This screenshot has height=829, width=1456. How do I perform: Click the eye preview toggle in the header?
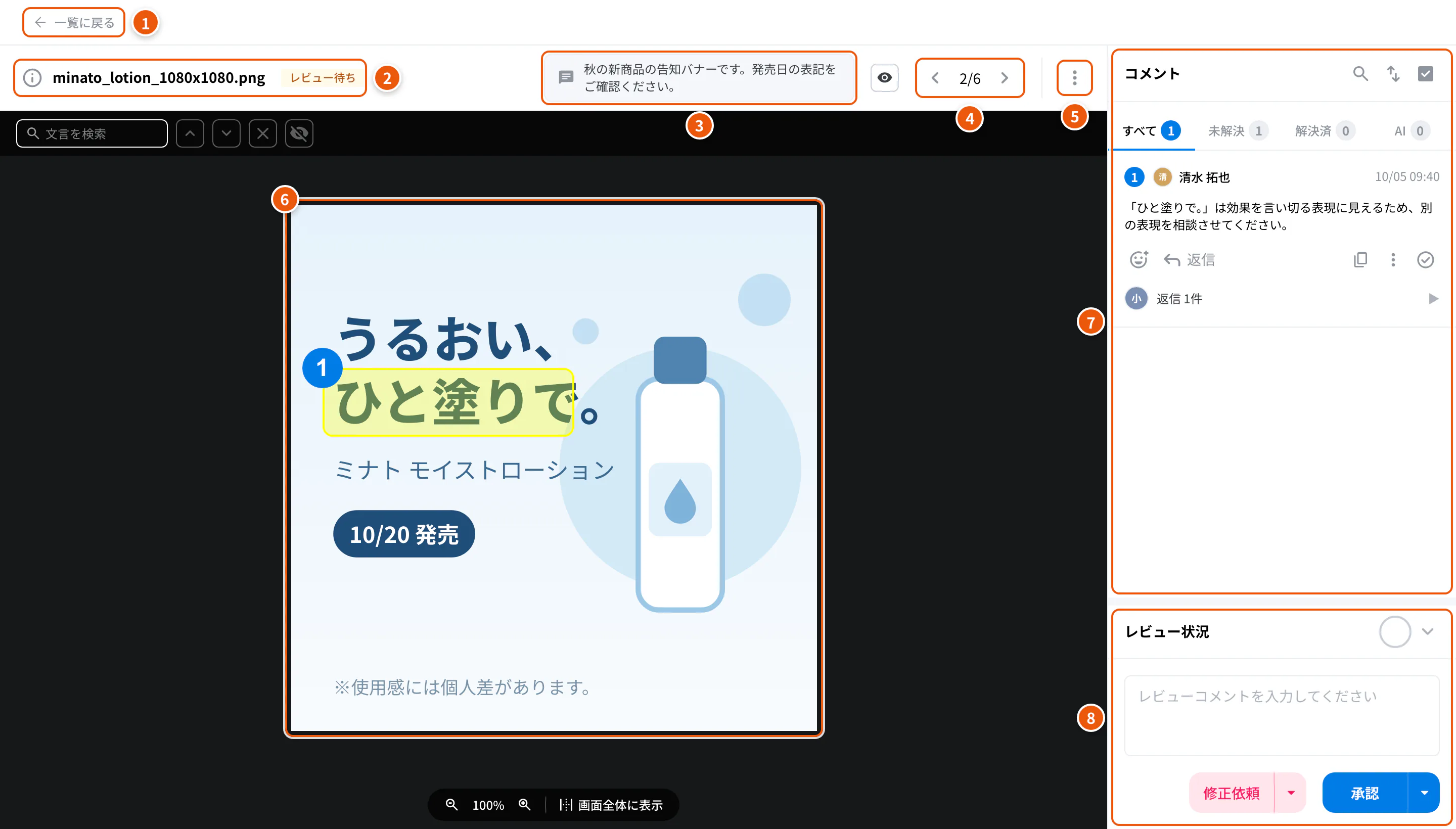pyautogui.click(x=884, y=77)
